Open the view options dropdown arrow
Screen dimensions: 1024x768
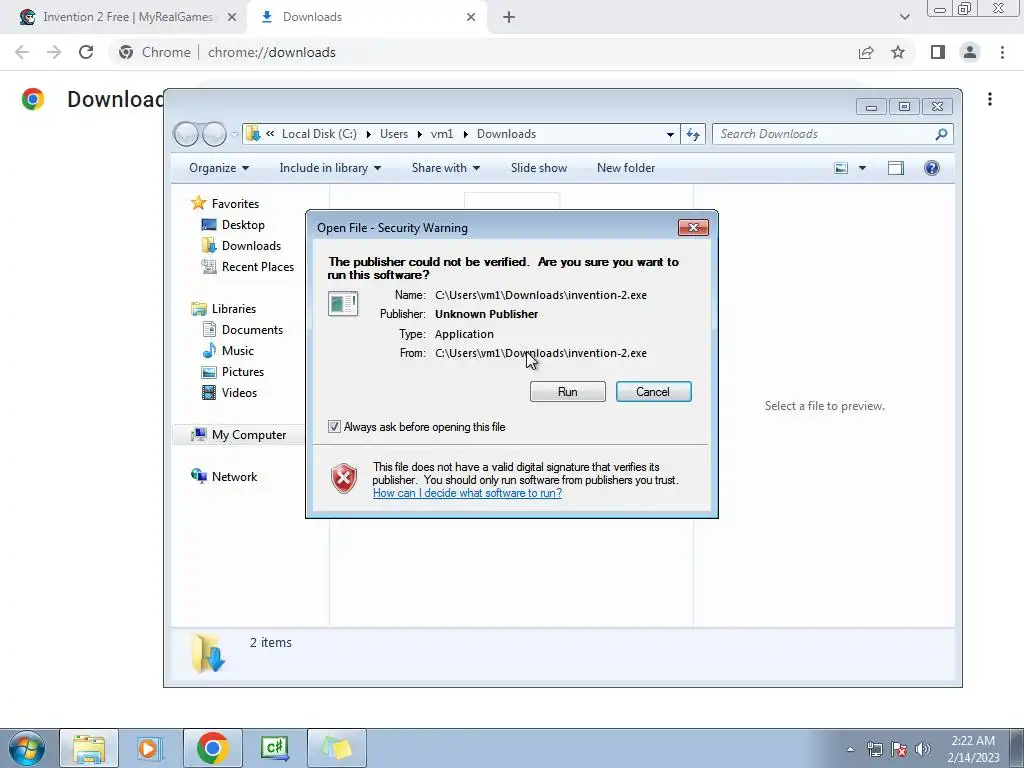[862, 168]
